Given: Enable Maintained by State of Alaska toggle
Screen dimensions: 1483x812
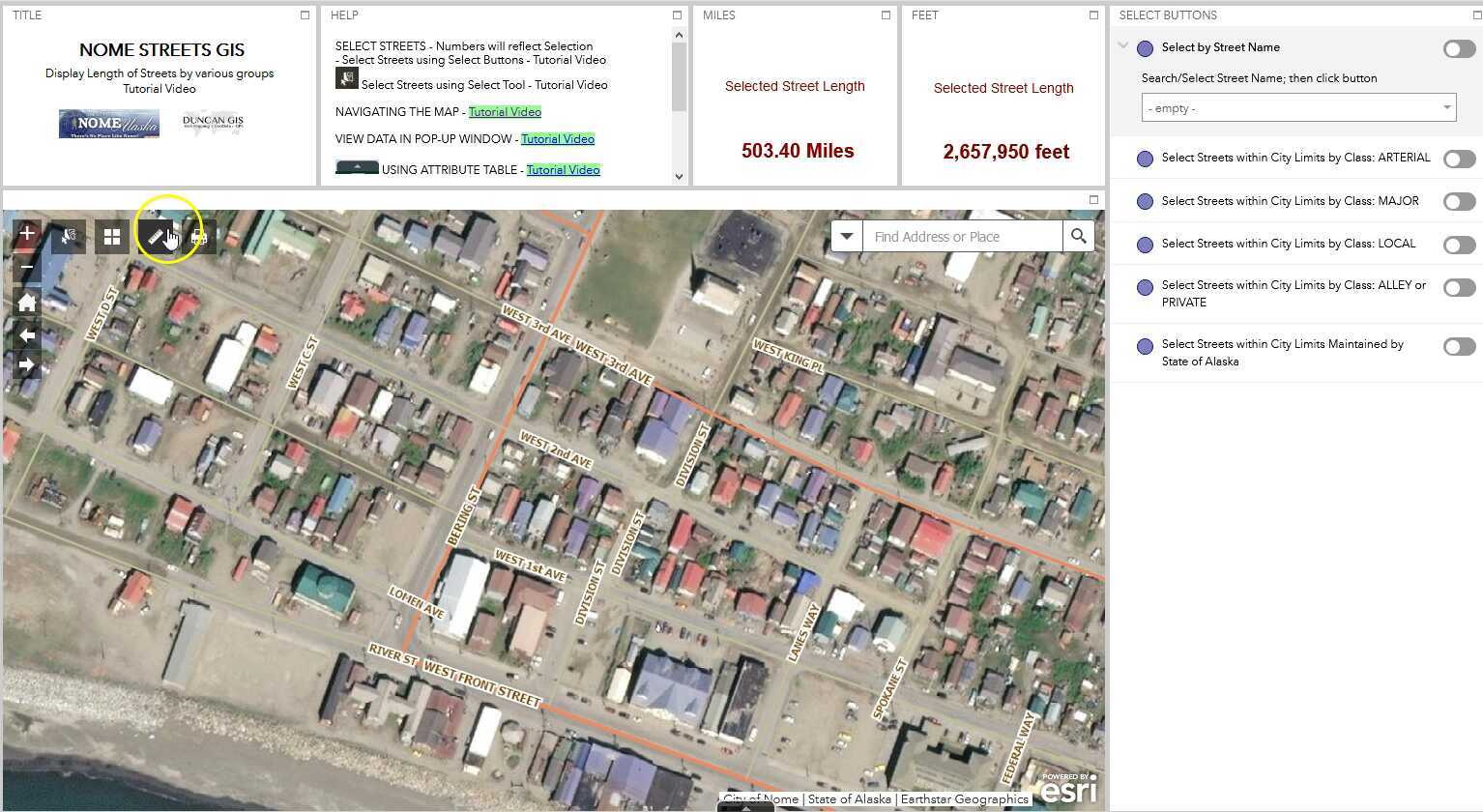Looking at the screenshot, I should (1458, 347).
